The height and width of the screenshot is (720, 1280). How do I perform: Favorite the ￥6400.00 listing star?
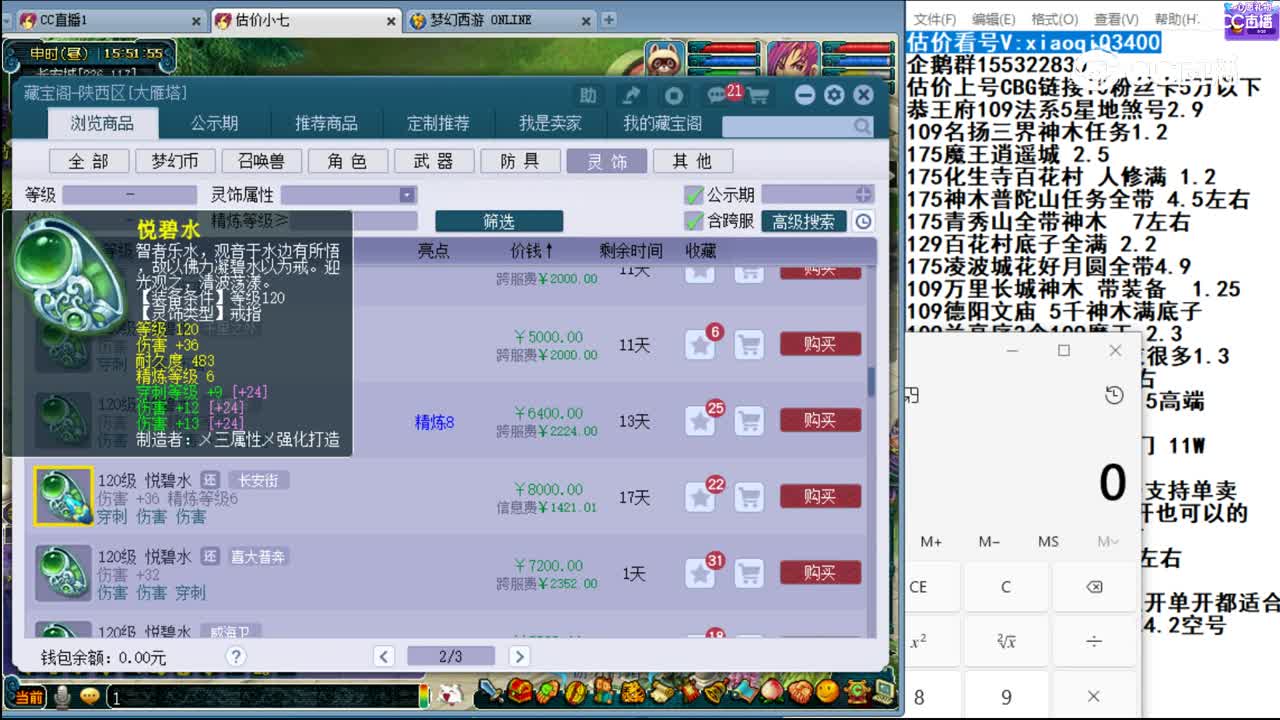click(x=700, y=421)
